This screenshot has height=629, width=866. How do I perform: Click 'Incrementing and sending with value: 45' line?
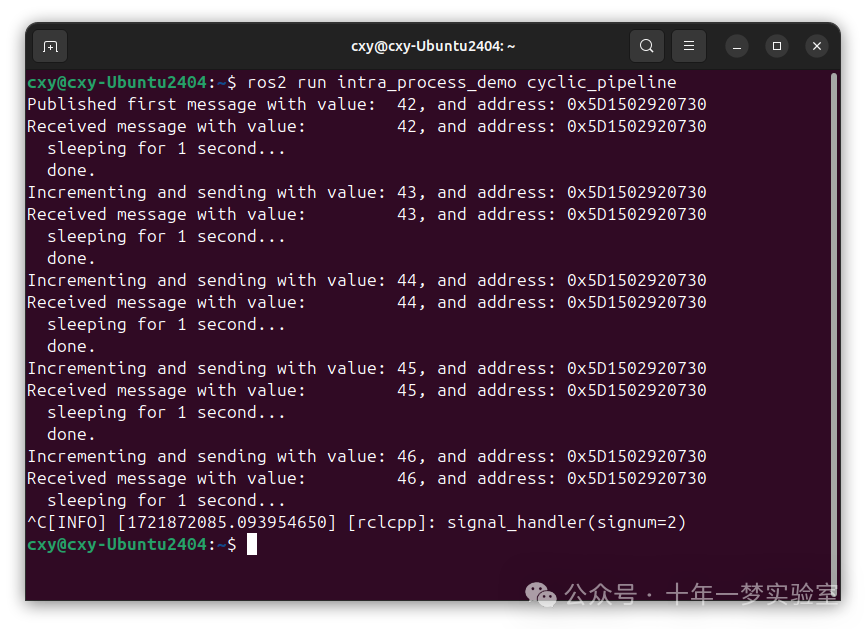(x=367, y=368)
